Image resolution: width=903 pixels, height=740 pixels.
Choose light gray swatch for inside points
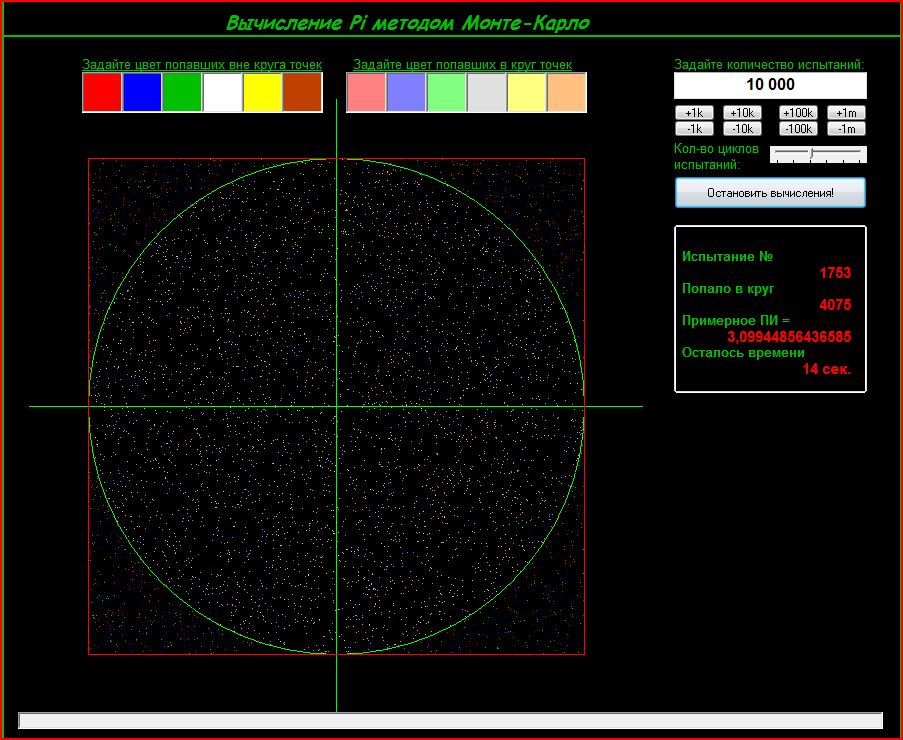(487, 92)
